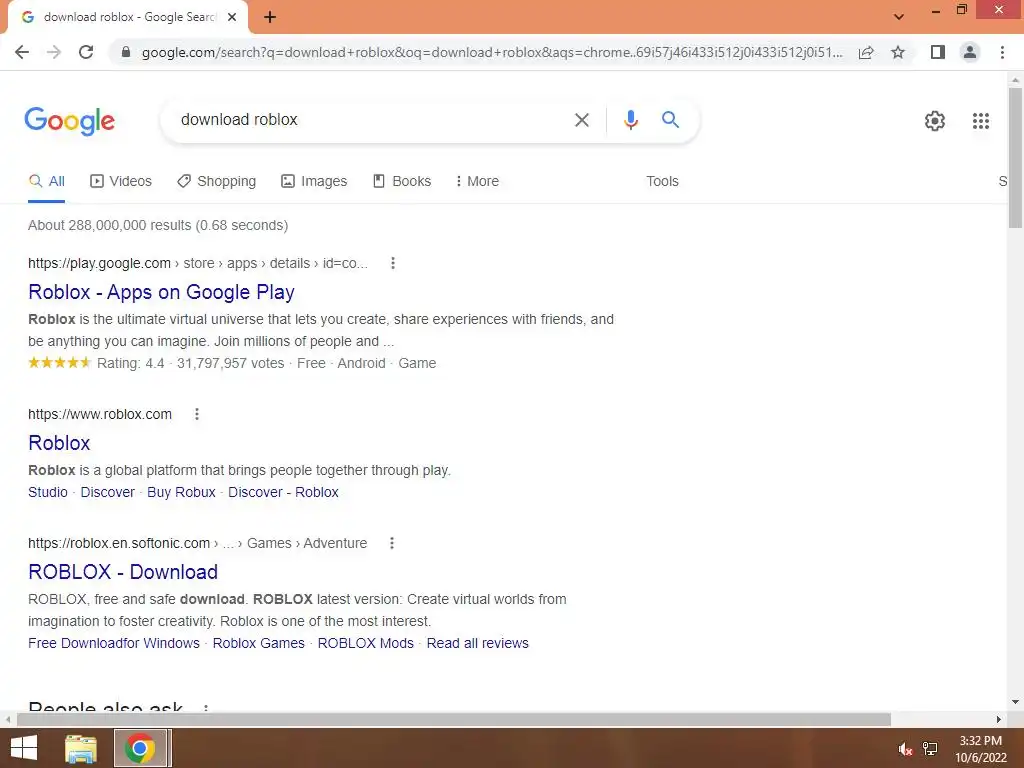Open File Explorer from the taskbar
This screenshot has width=1024, height=768.
(x=81, y=748)
